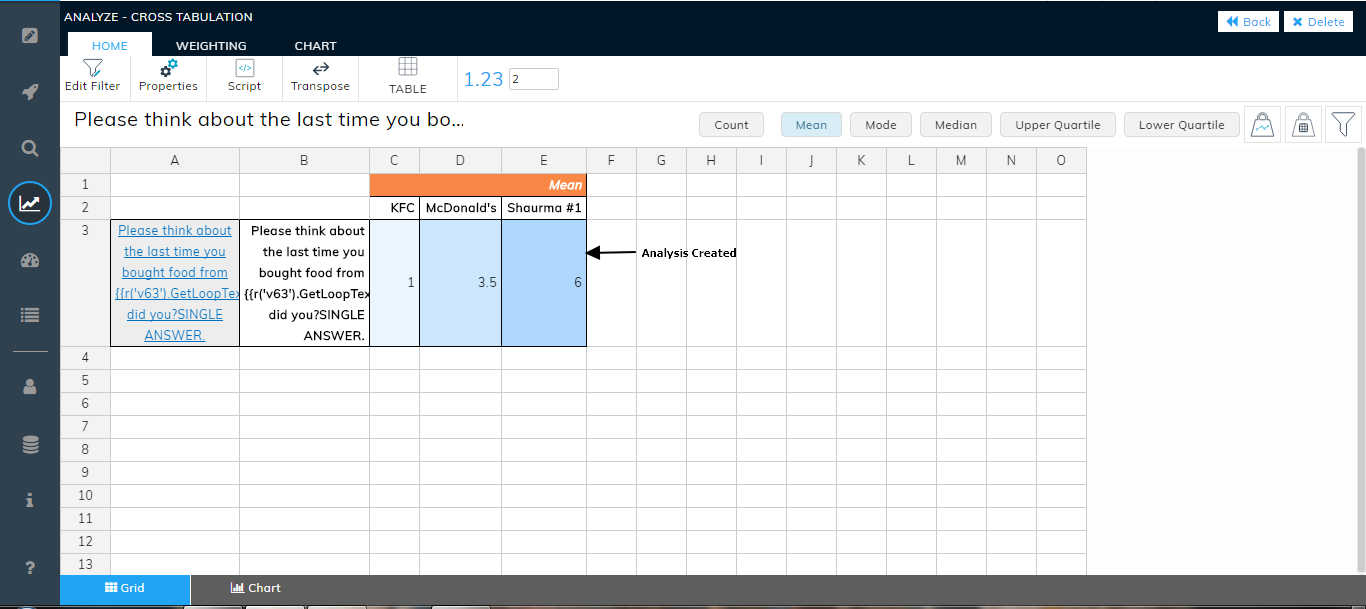Select the Median statistic
This screenshot has width=1366, height=609.
pos(956,125)
